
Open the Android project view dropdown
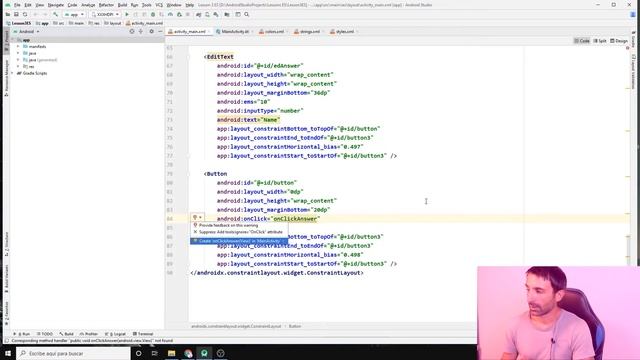27,31
